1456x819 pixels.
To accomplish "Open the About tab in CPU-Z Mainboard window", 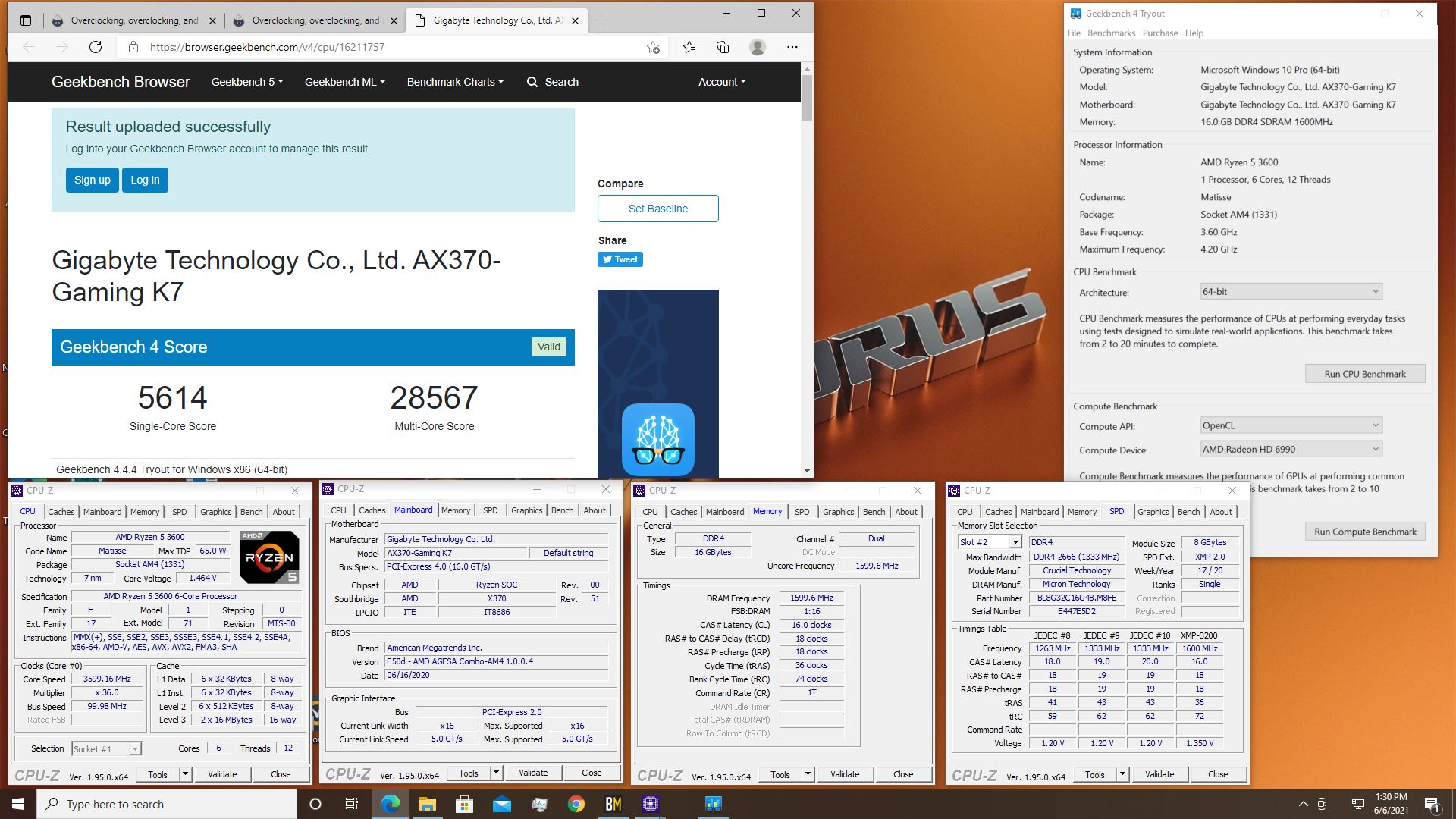I will [595, 510].
